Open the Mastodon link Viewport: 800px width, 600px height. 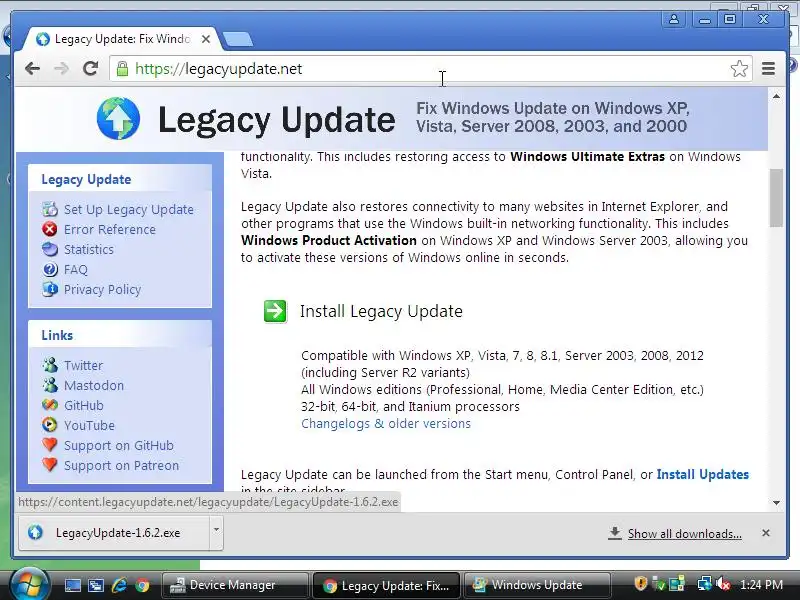click(x=94, y=385)
